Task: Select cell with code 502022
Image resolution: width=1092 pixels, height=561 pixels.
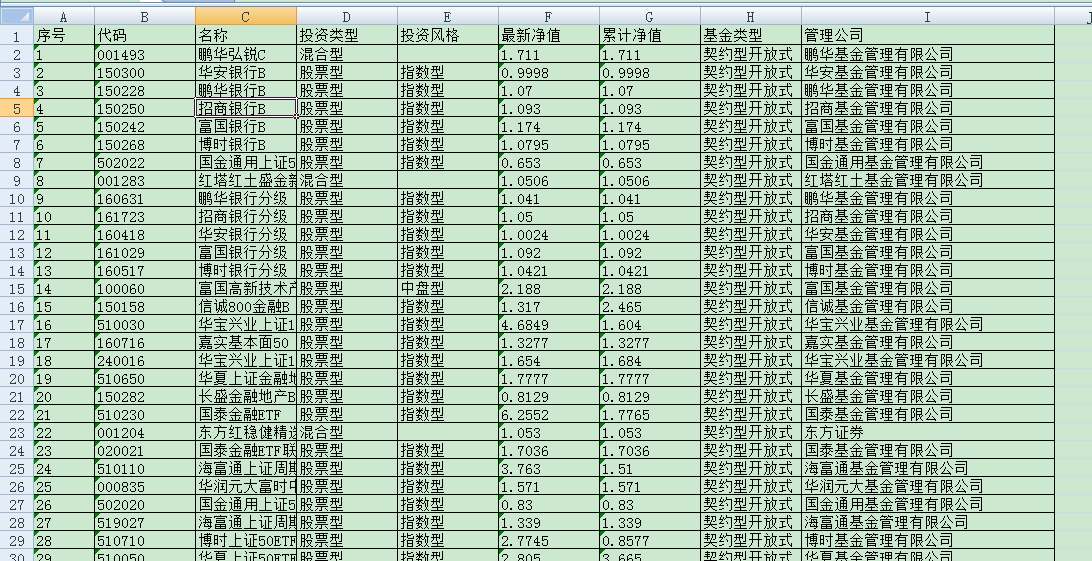Action: pyautogui.click(x=145, y=162)
